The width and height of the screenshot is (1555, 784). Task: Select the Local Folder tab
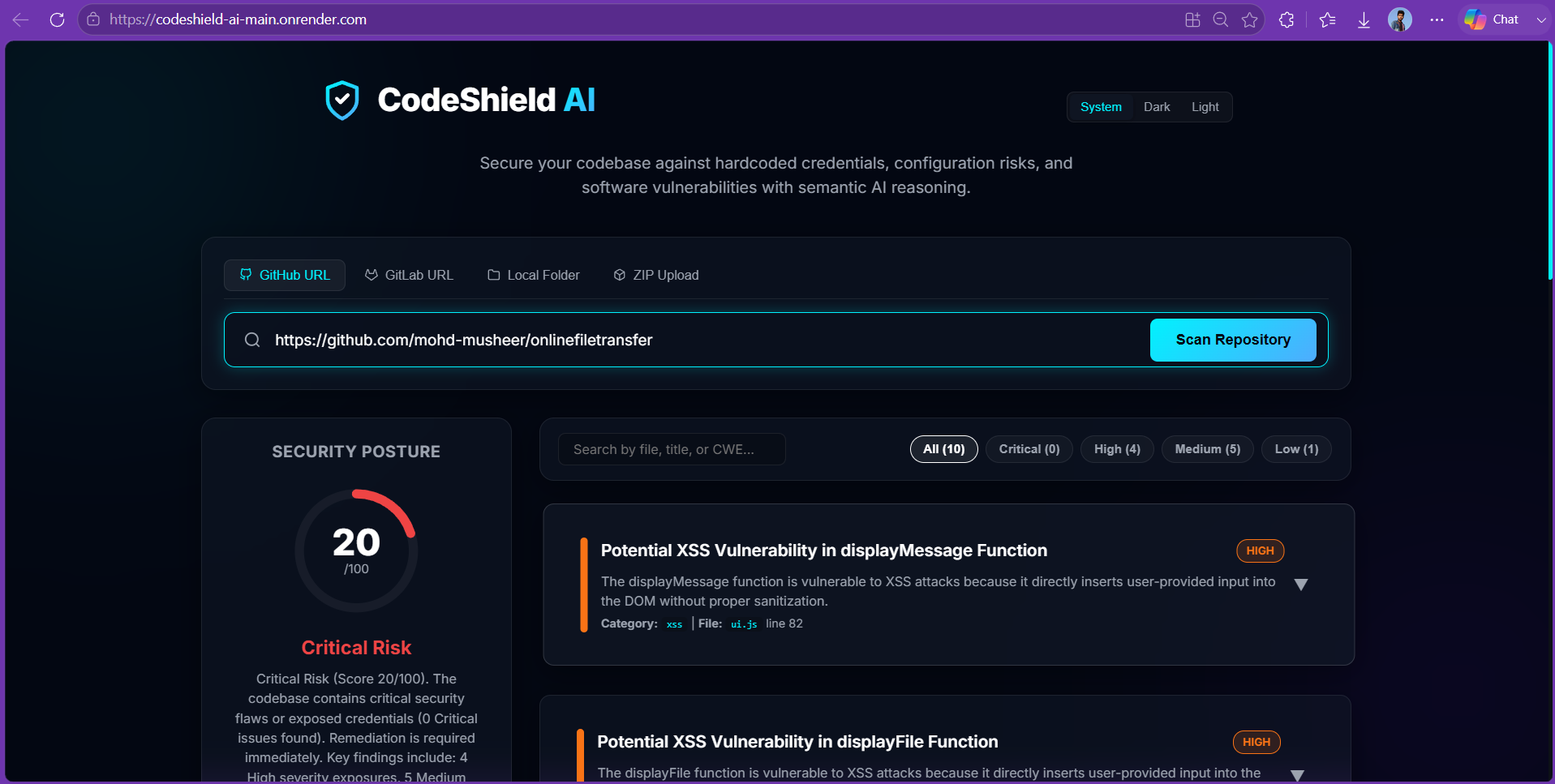(534, 275)
